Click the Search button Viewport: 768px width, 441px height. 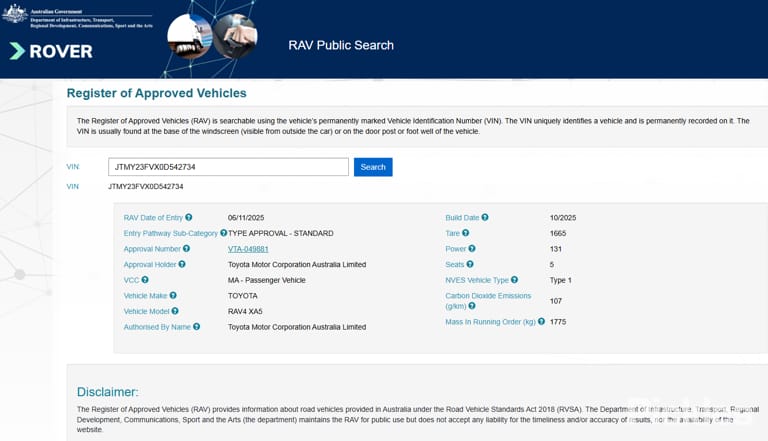(x=373, y=167)
